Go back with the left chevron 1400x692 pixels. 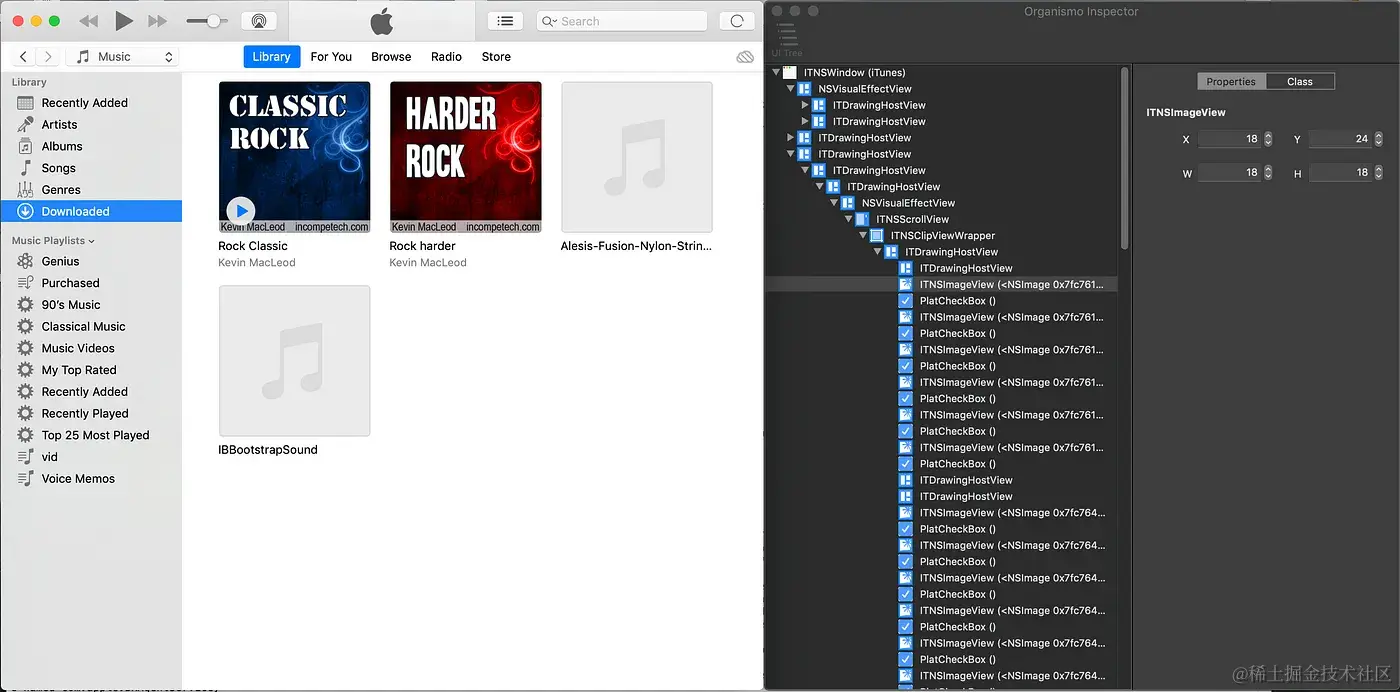tap(24, 57)
